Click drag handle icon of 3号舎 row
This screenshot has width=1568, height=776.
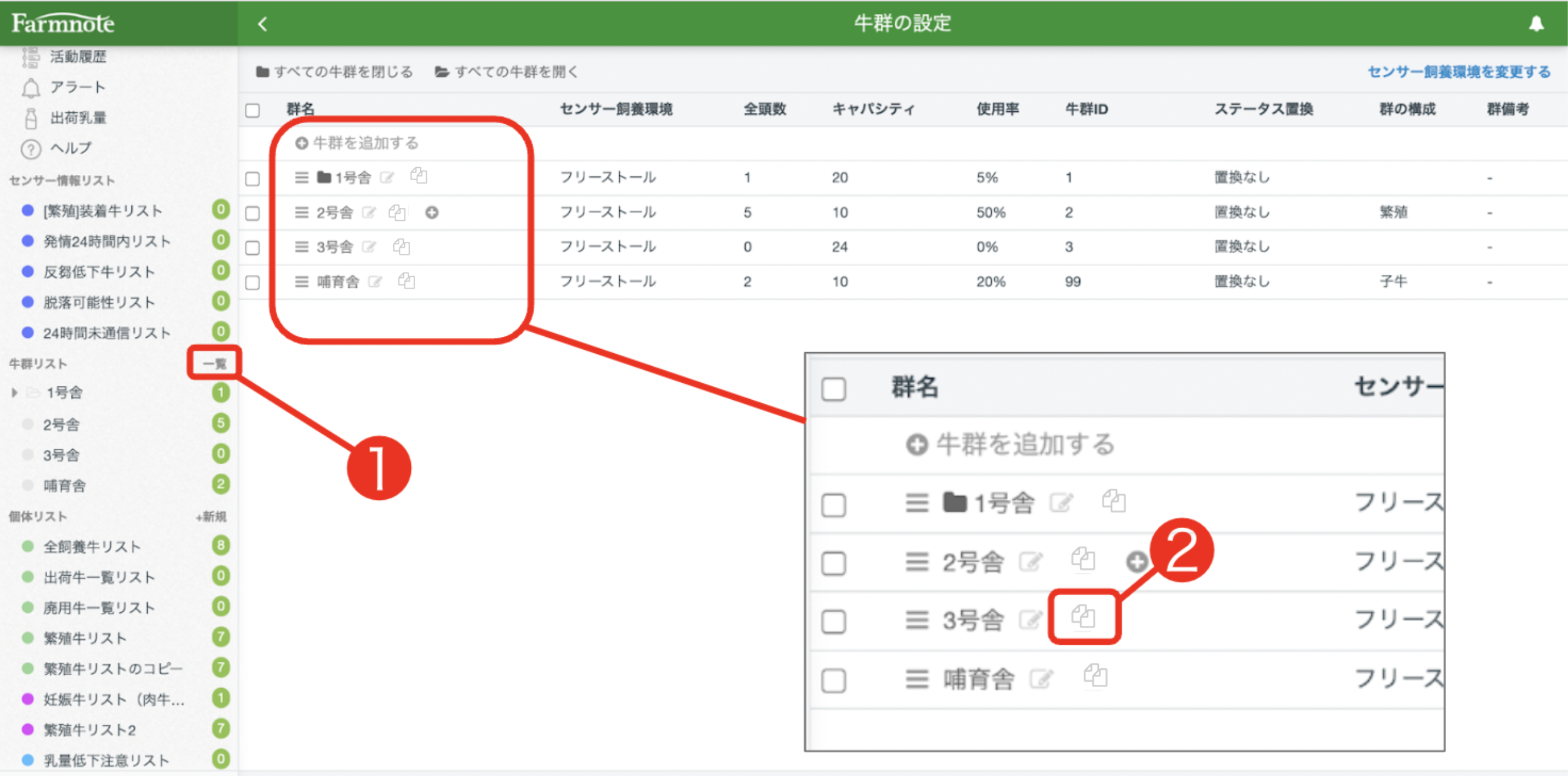(x=301, y=247)
